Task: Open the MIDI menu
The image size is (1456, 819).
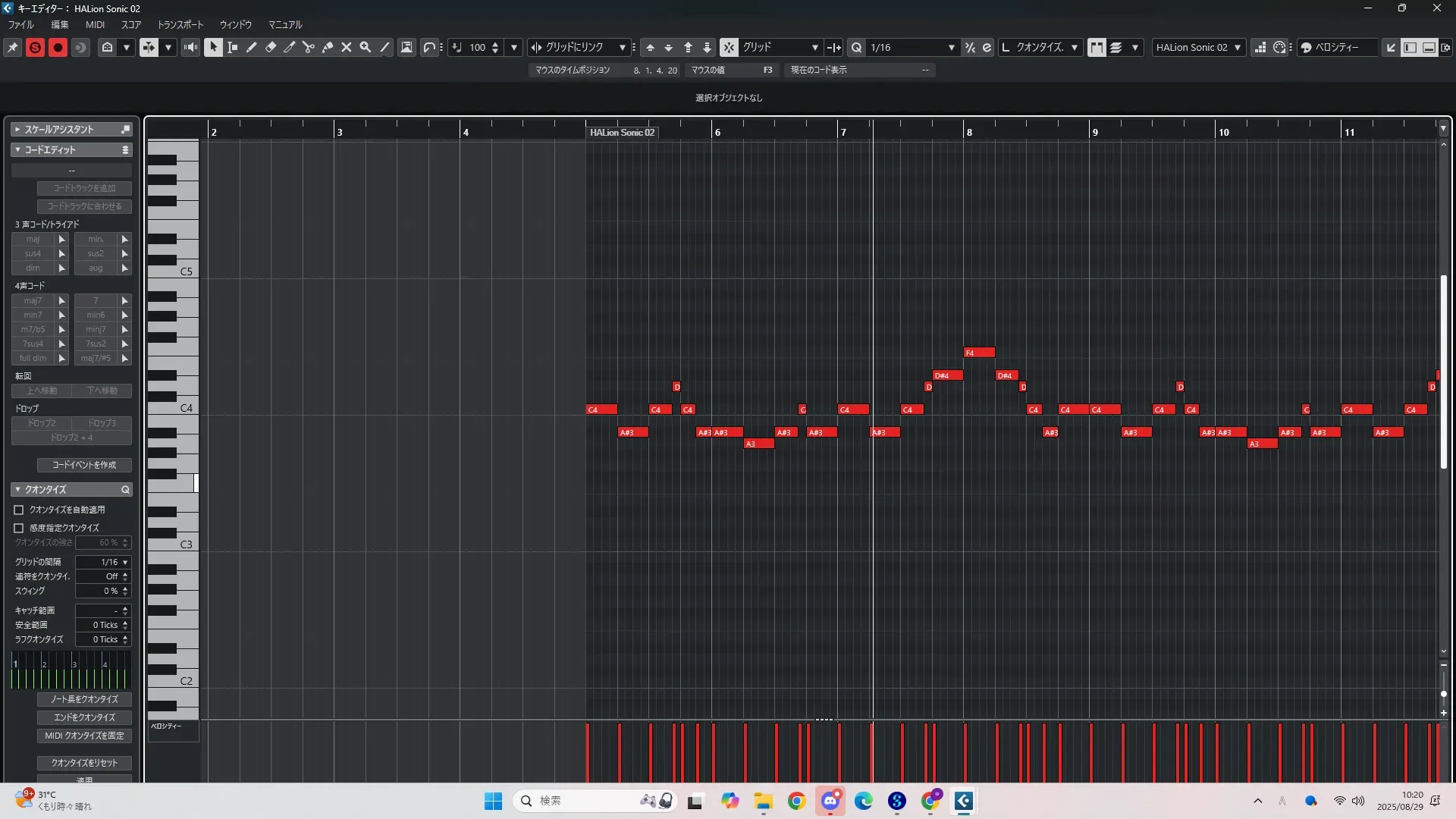Action: click(95, 24)
